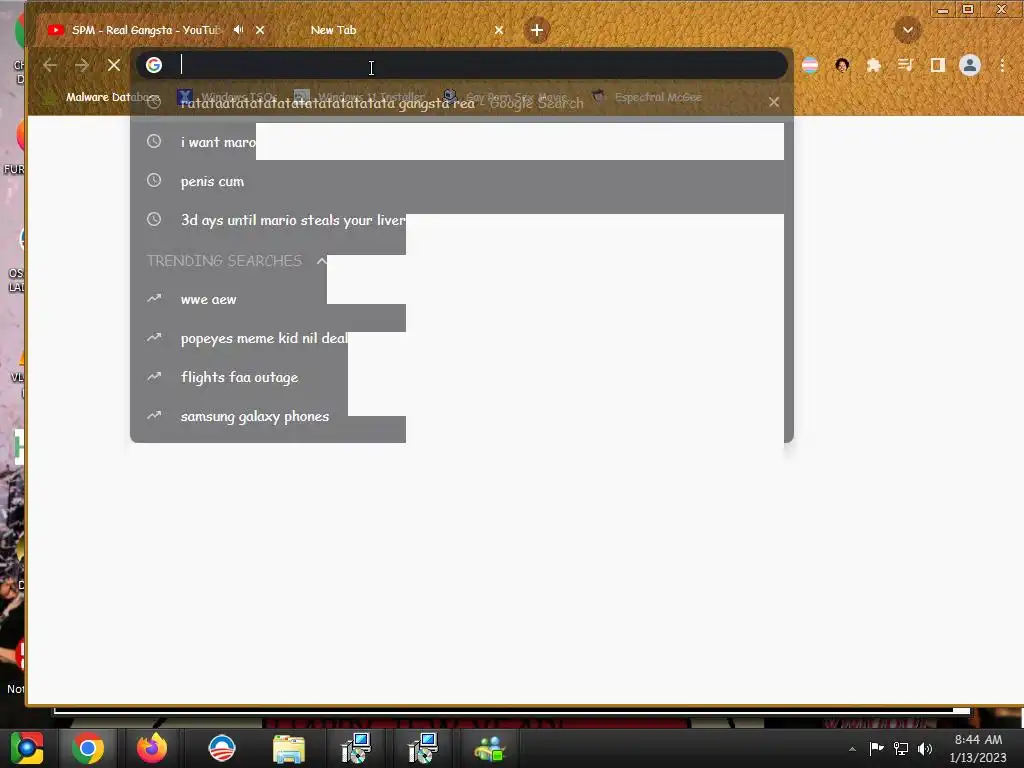1024x768 pixels.
Task: Open volume speaker tray icon
Action: (x=925, y=748)
